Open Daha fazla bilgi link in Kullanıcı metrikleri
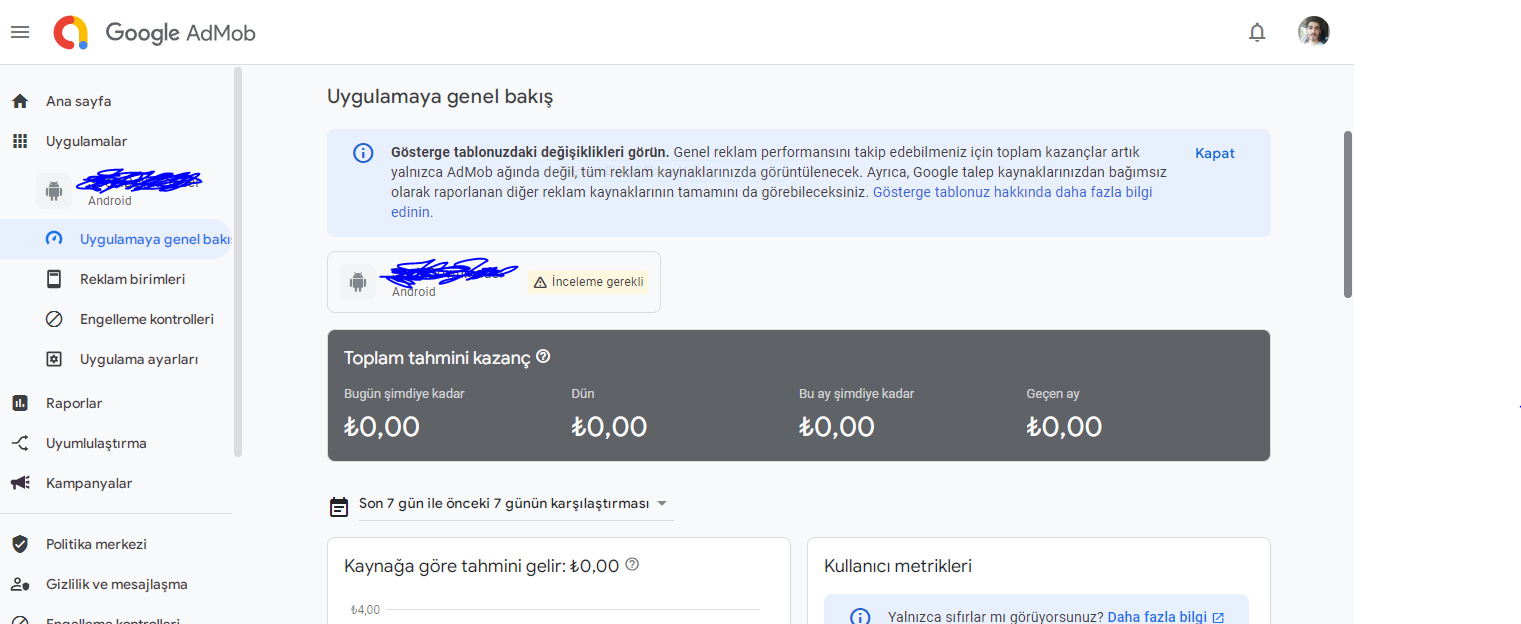 [1166, 617]
